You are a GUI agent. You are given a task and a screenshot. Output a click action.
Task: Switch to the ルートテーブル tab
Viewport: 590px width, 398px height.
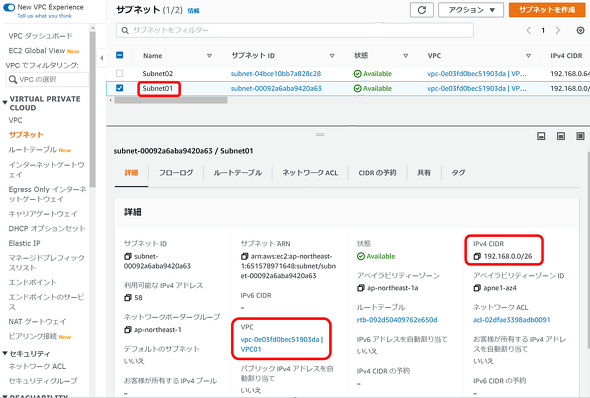[x=237, y=173]
